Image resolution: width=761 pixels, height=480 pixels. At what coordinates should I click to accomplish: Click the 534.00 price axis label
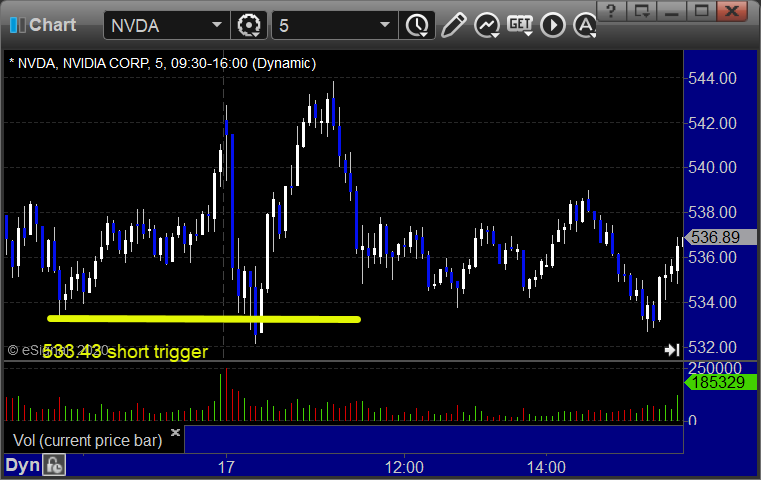pos(712,302)
